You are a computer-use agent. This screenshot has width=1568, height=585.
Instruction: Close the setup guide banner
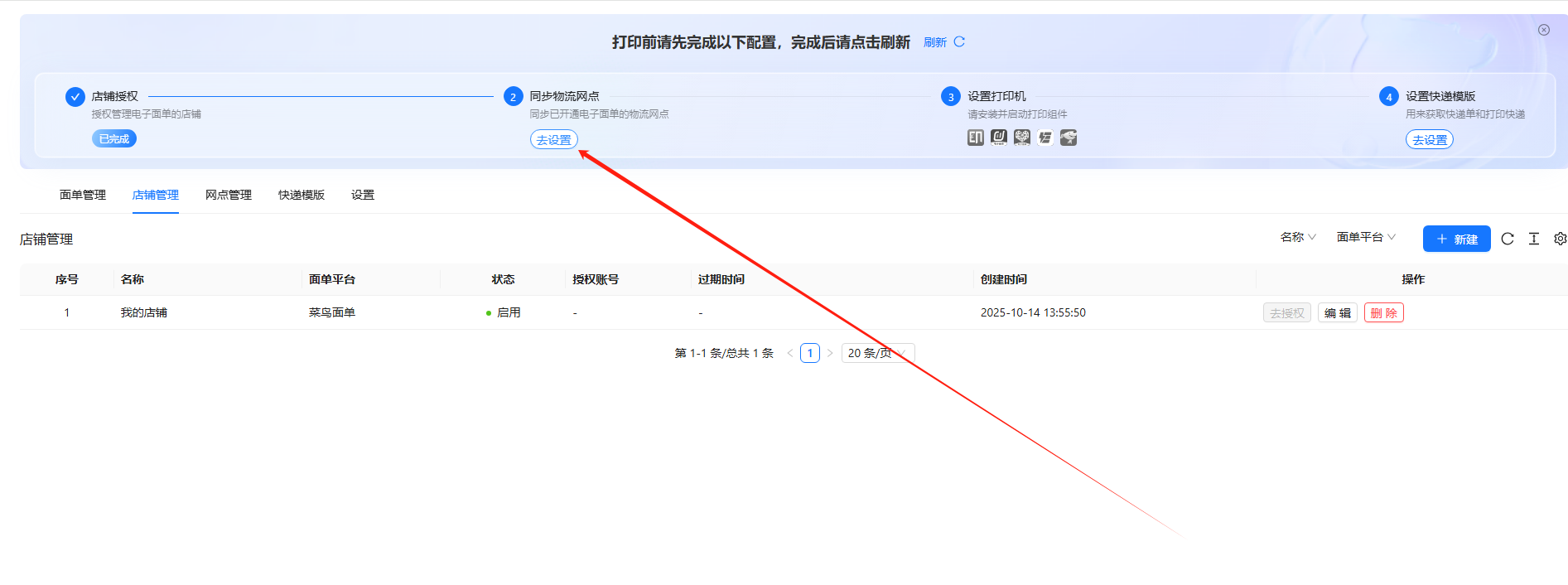click(x=1544, y=30)
